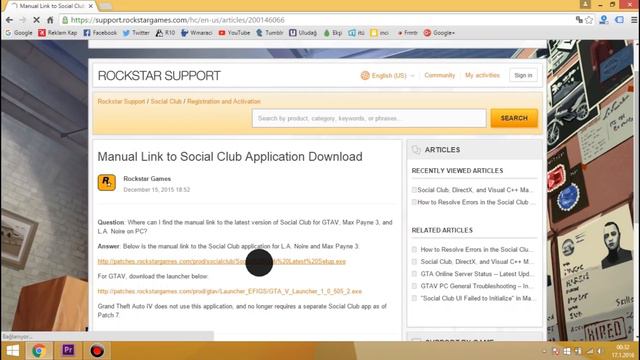Click the Sign in button
This screenshot has height=360, width=640.
click(523, 75)
